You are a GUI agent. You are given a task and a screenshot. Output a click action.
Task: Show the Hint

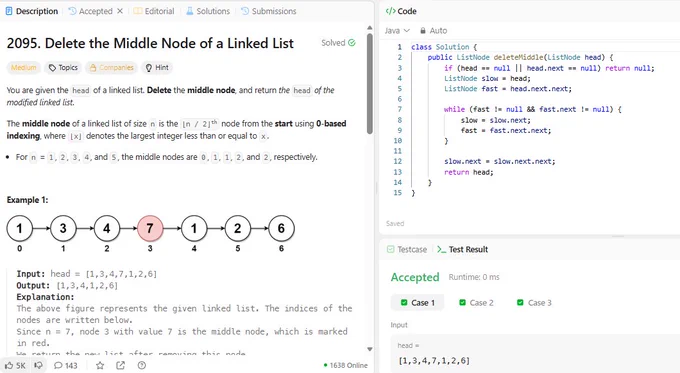pos(157,68)
